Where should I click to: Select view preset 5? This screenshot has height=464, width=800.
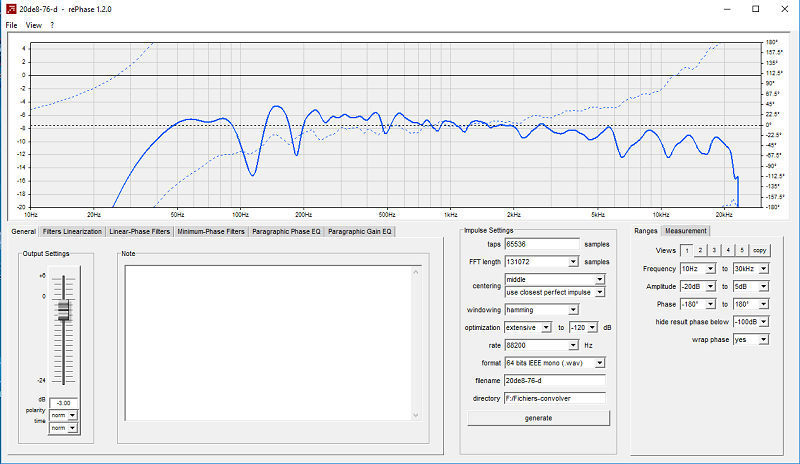tap(742, 250)
